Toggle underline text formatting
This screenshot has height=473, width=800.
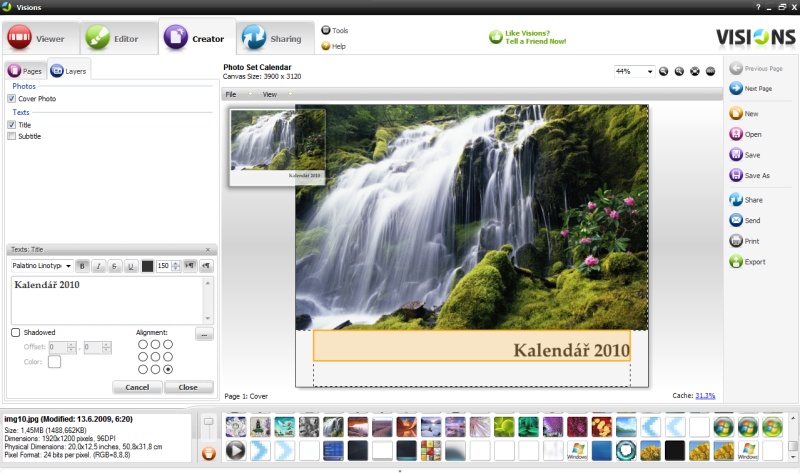point(131,266)
